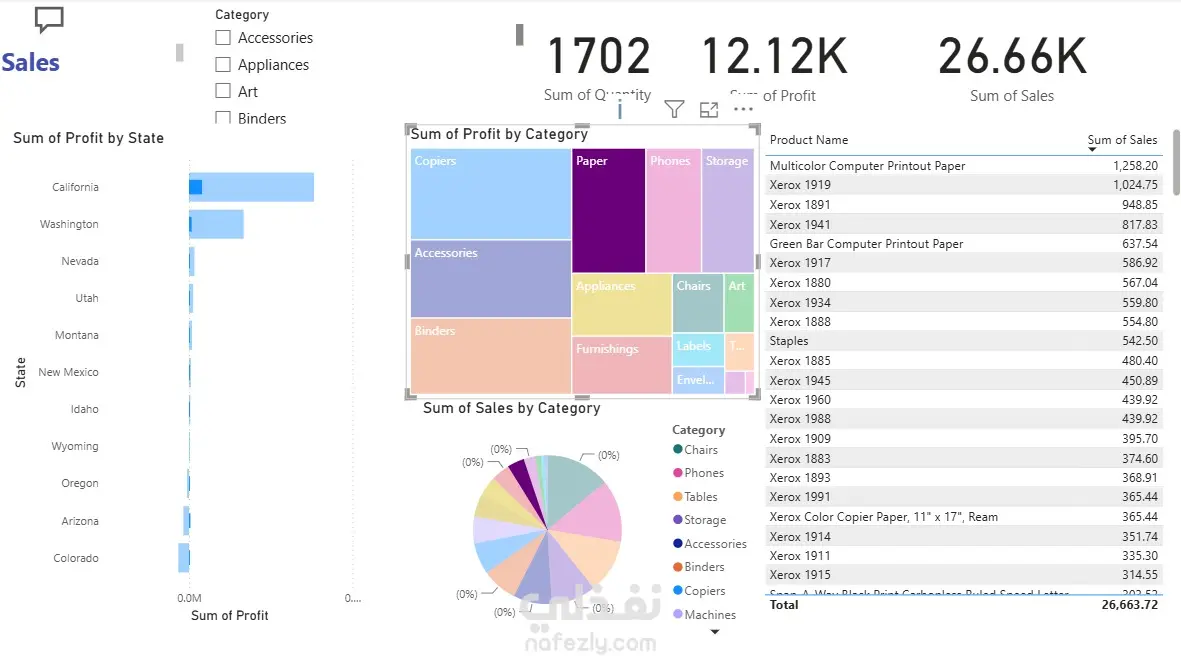
Task: Click the Accessories legend marker
Action: point(678,543)
